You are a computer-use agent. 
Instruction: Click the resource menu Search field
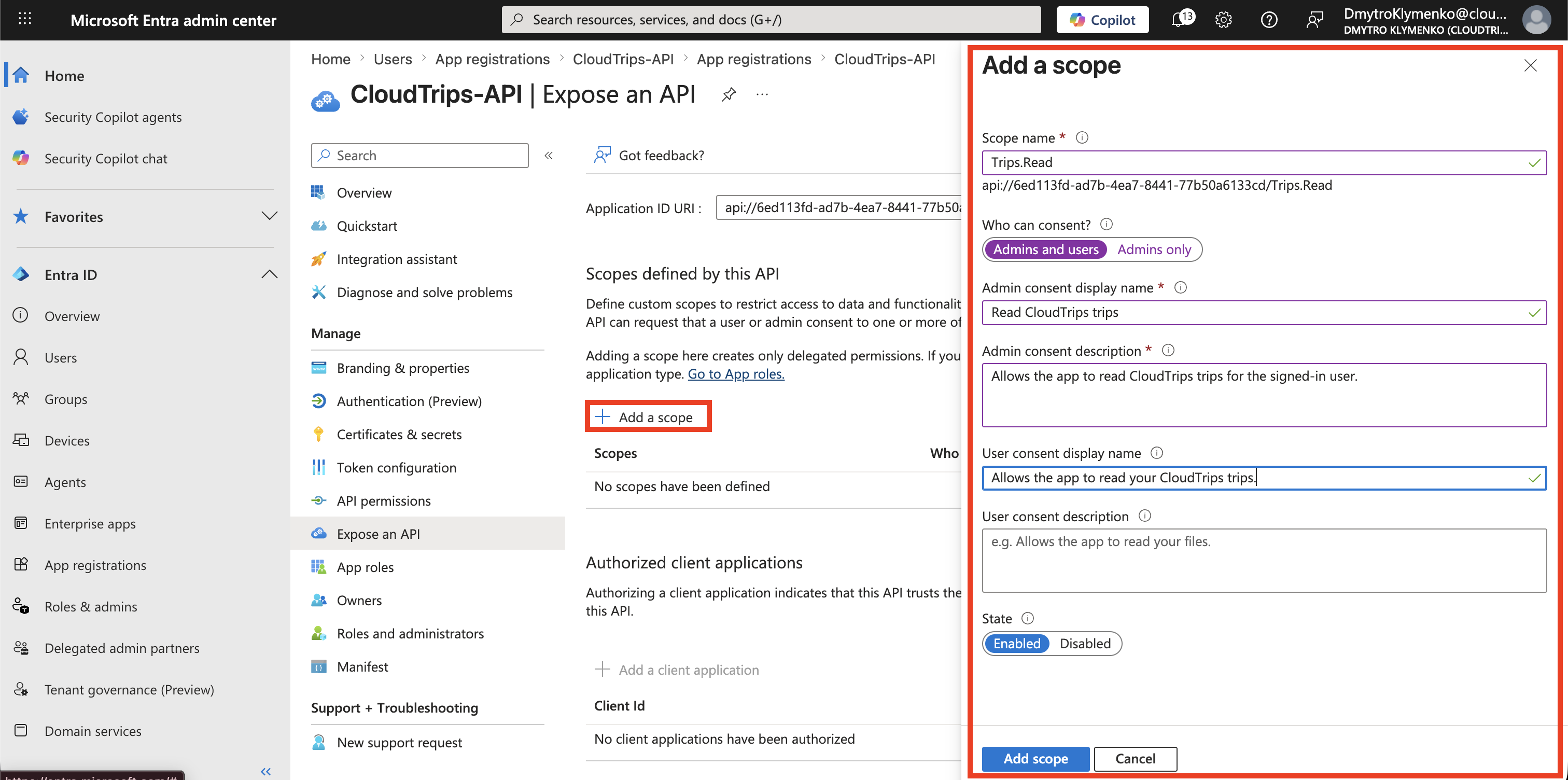pyautogui.click(x=419, y=155)
